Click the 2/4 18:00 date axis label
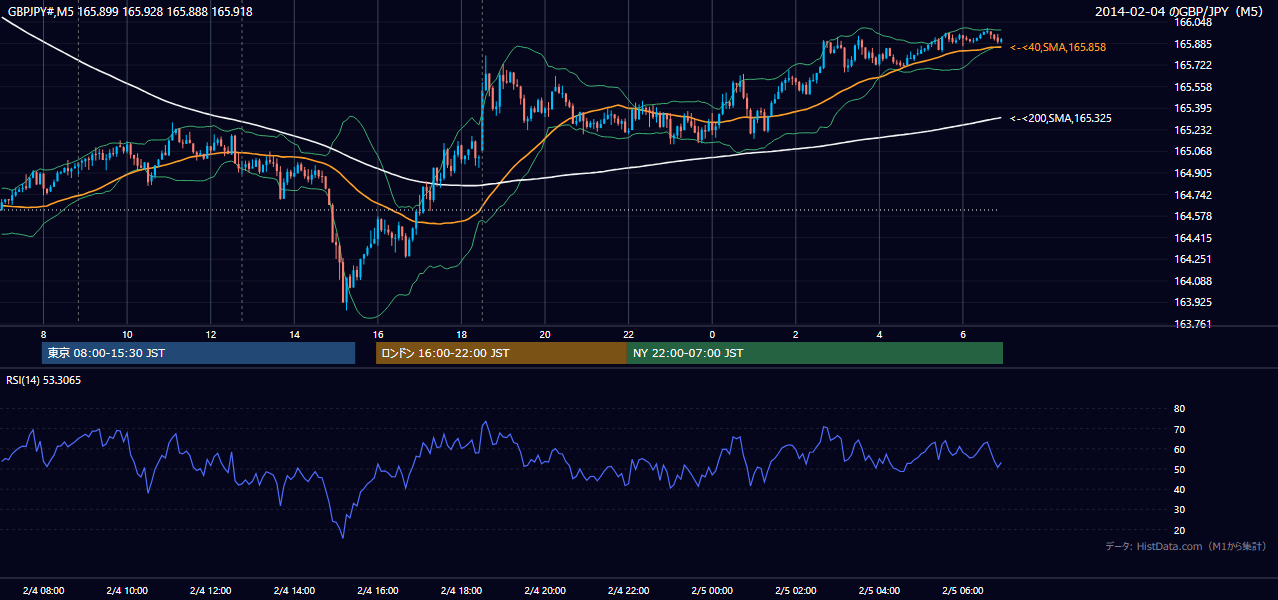The image size is (1278, 600). pyautogui.click(x=461, y=590)
